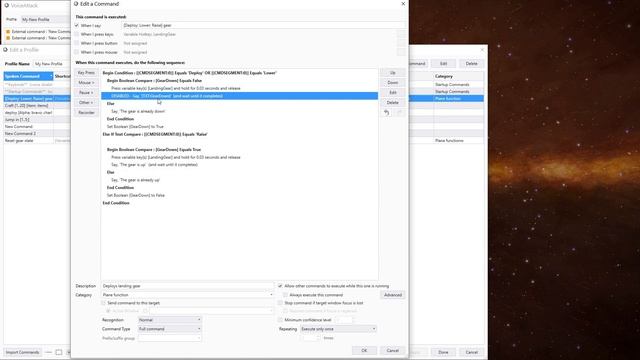
Task: Open the Command Type dropdown set to Full command
Action: pos(169,329)
